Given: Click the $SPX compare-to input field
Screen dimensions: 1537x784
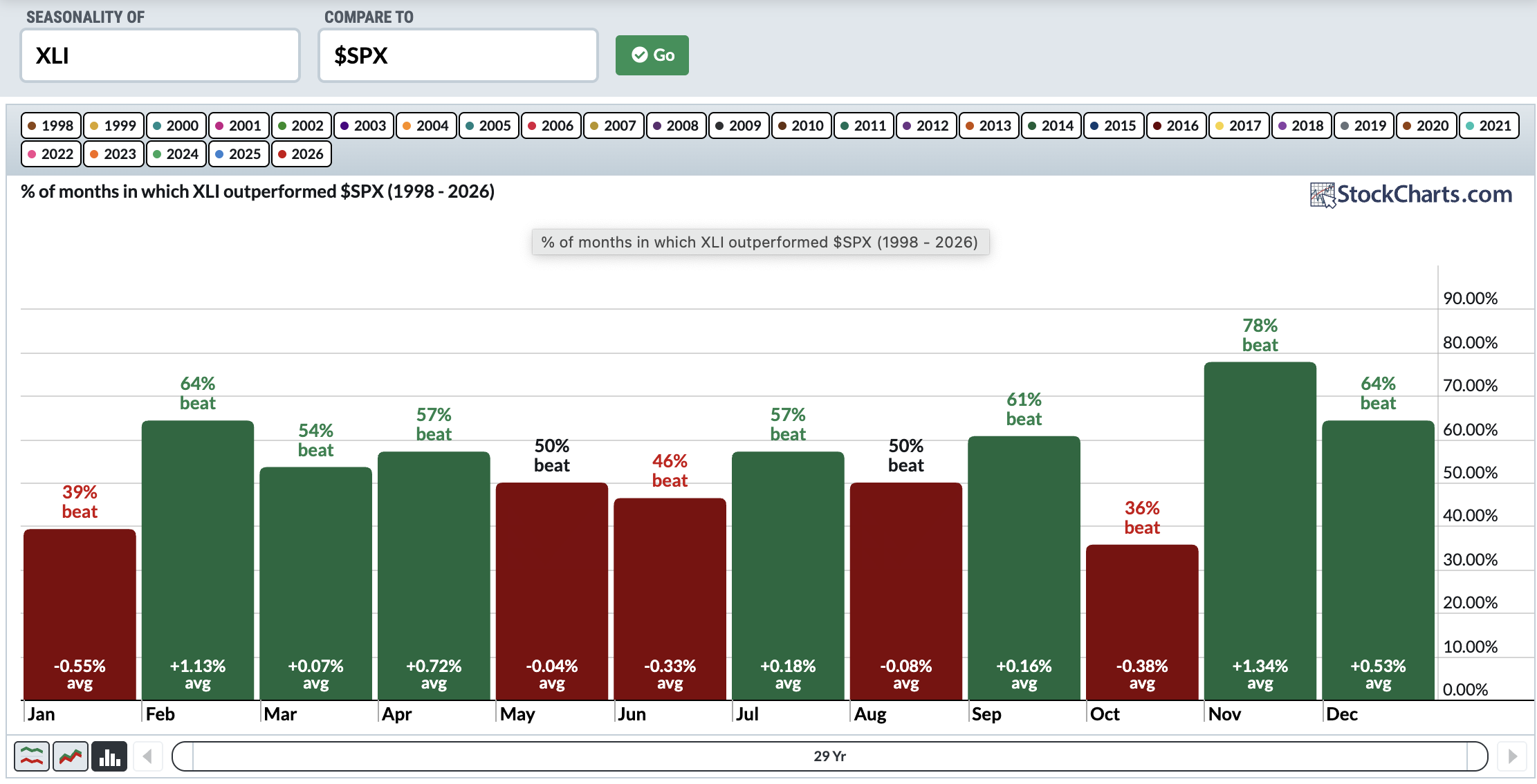Looking at the screenshot, I should [458, 55].
